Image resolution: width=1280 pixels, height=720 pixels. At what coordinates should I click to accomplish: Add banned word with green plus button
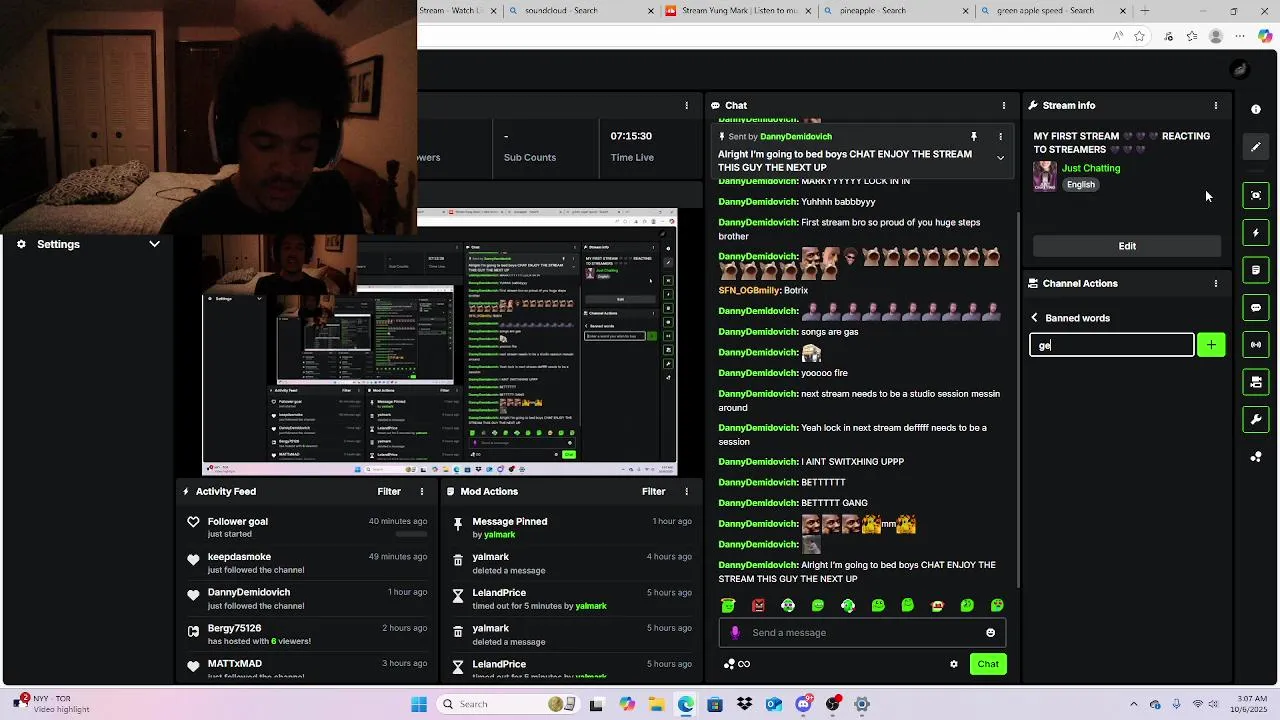1211,345
